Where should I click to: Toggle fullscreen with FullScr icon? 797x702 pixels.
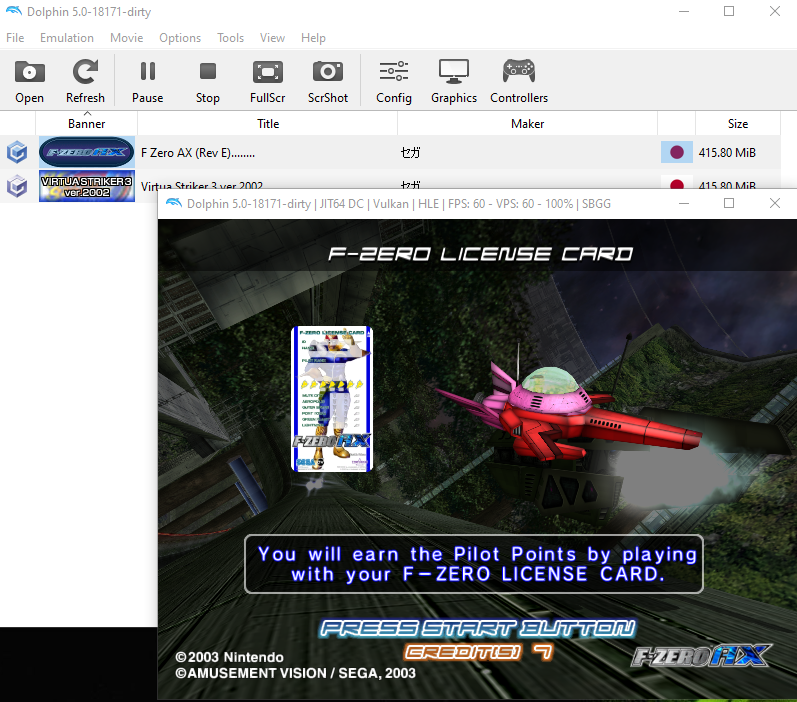point(267,81)
